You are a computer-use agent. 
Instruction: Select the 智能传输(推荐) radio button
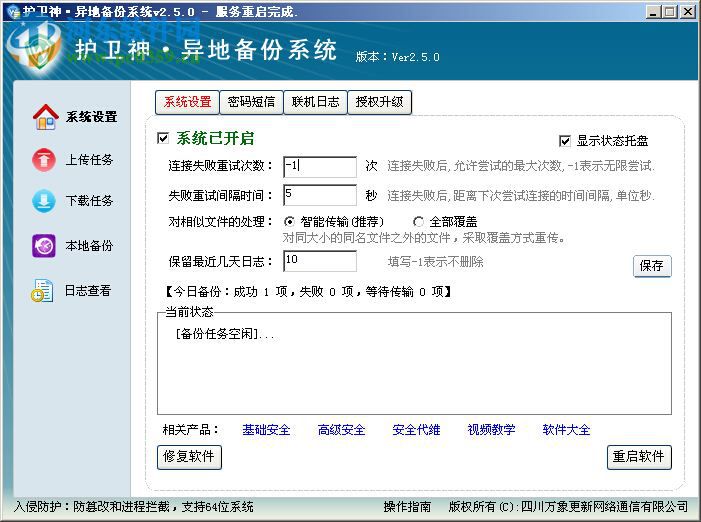pyautogui.click(x=289, y=222)
